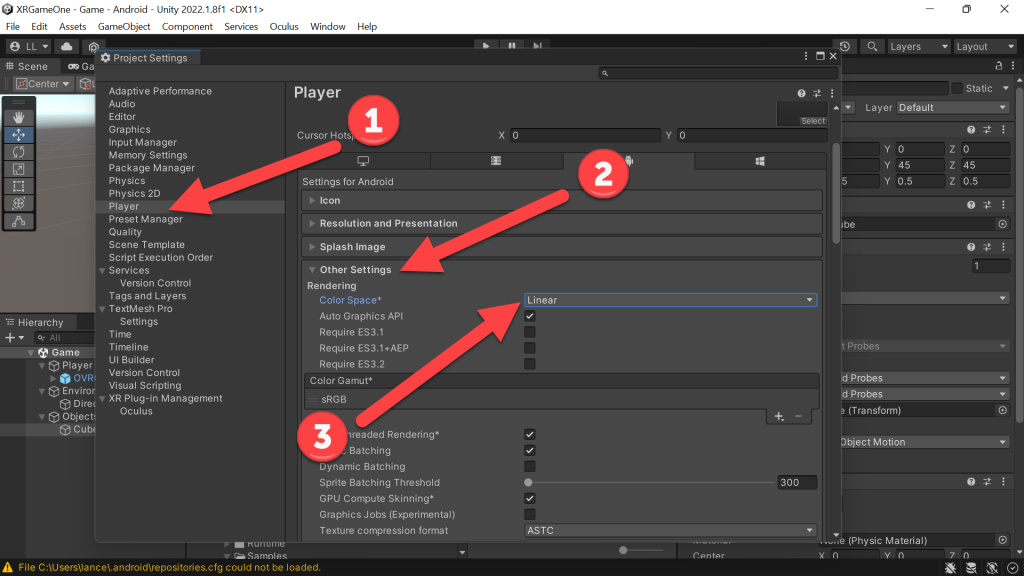Open the Oculus menu
Screen dimensions: 1024x576
(x=283, y=27)
